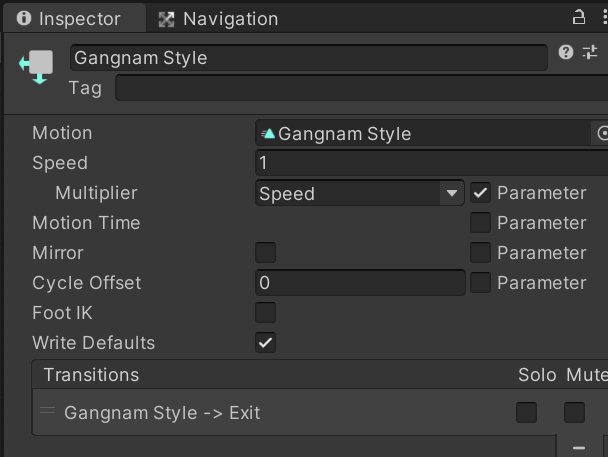Click the Mirror label
The height and width of the screenshot is (457, 608).
click(58, 253)
